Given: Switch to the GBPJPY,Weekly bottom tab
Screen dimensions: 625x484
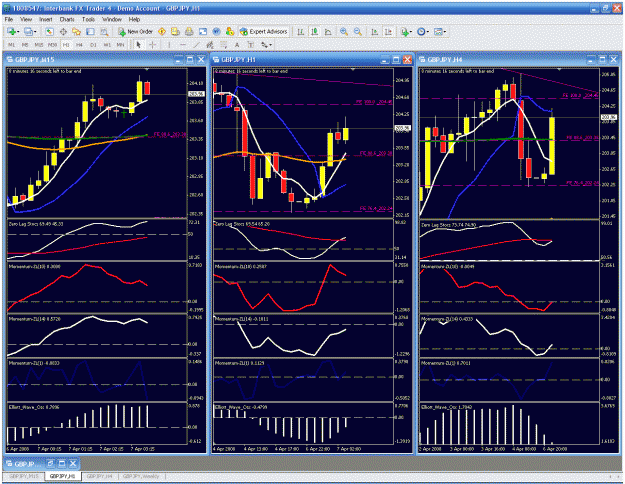Looking at the screenshot, I should click(141, 476).
